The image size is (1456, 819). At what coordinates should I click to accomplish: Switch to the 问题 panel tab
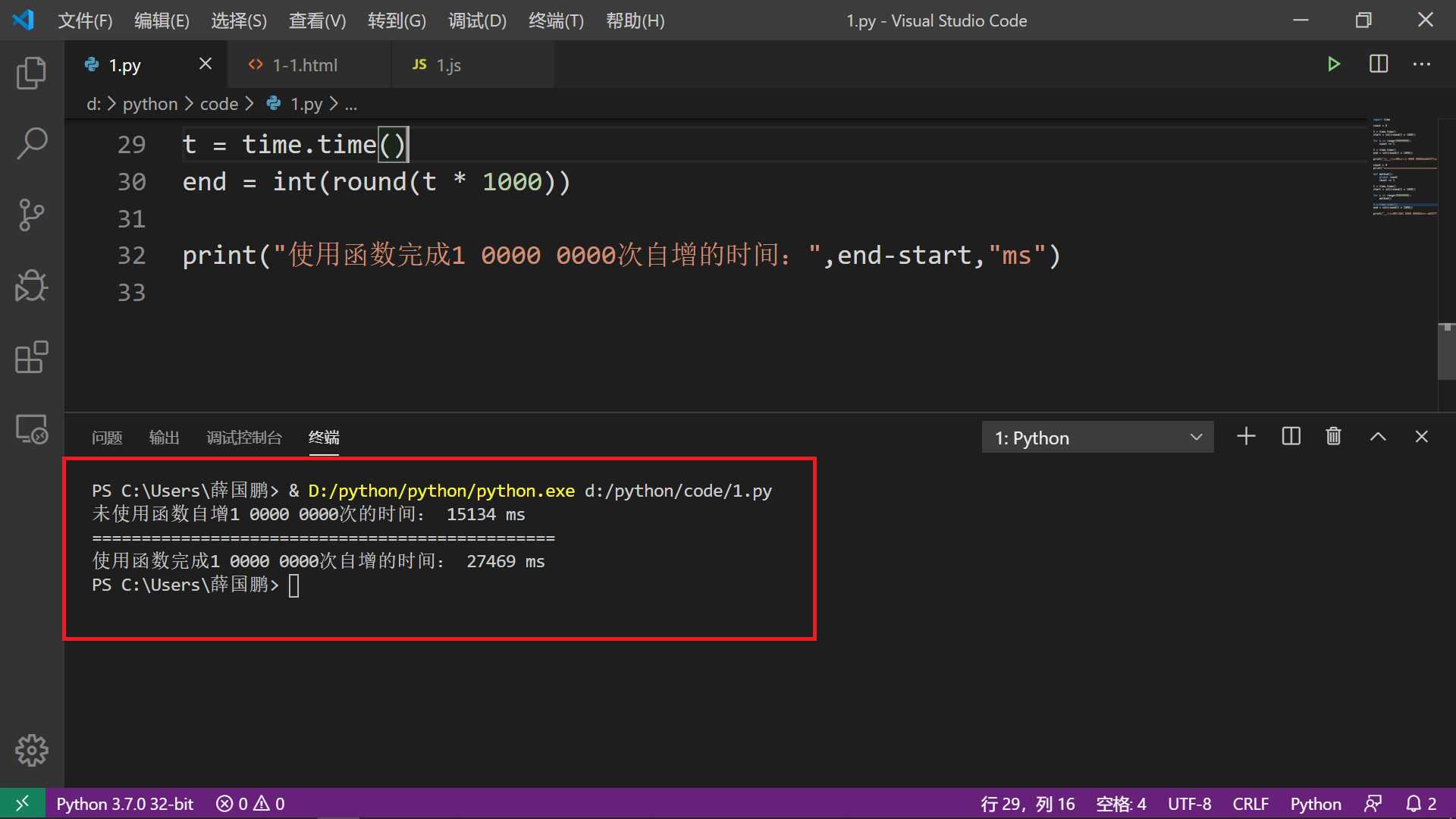coord(107,438)
